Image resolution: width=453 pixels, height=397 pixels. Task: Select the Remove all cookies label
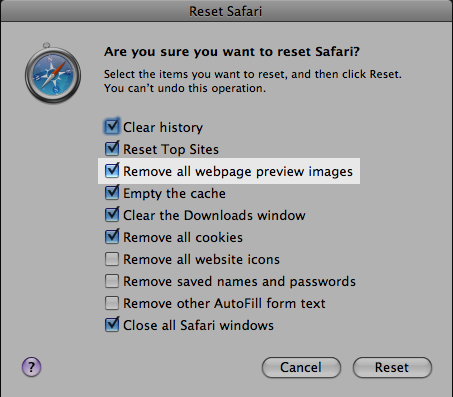click(x=183, y=238)
